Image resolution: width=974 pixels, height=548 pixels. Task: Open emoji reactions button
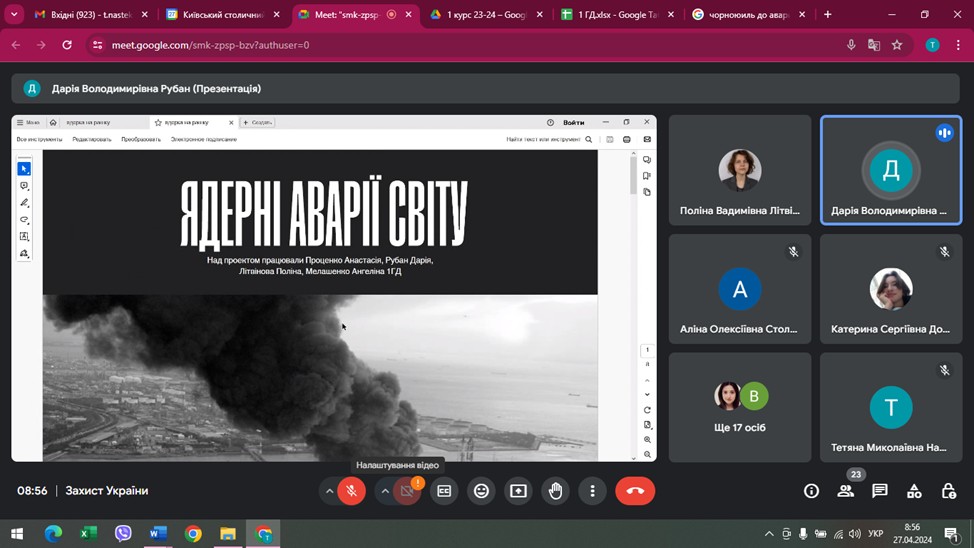(x=481, y=491)
